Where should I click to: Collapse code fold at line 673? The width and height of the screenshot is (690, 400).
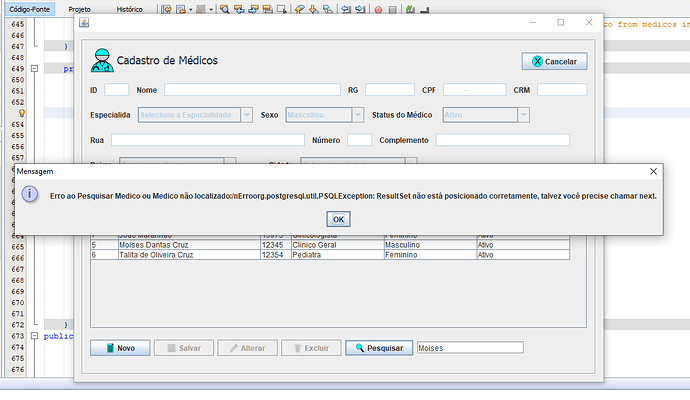click(x=34, y=336)
